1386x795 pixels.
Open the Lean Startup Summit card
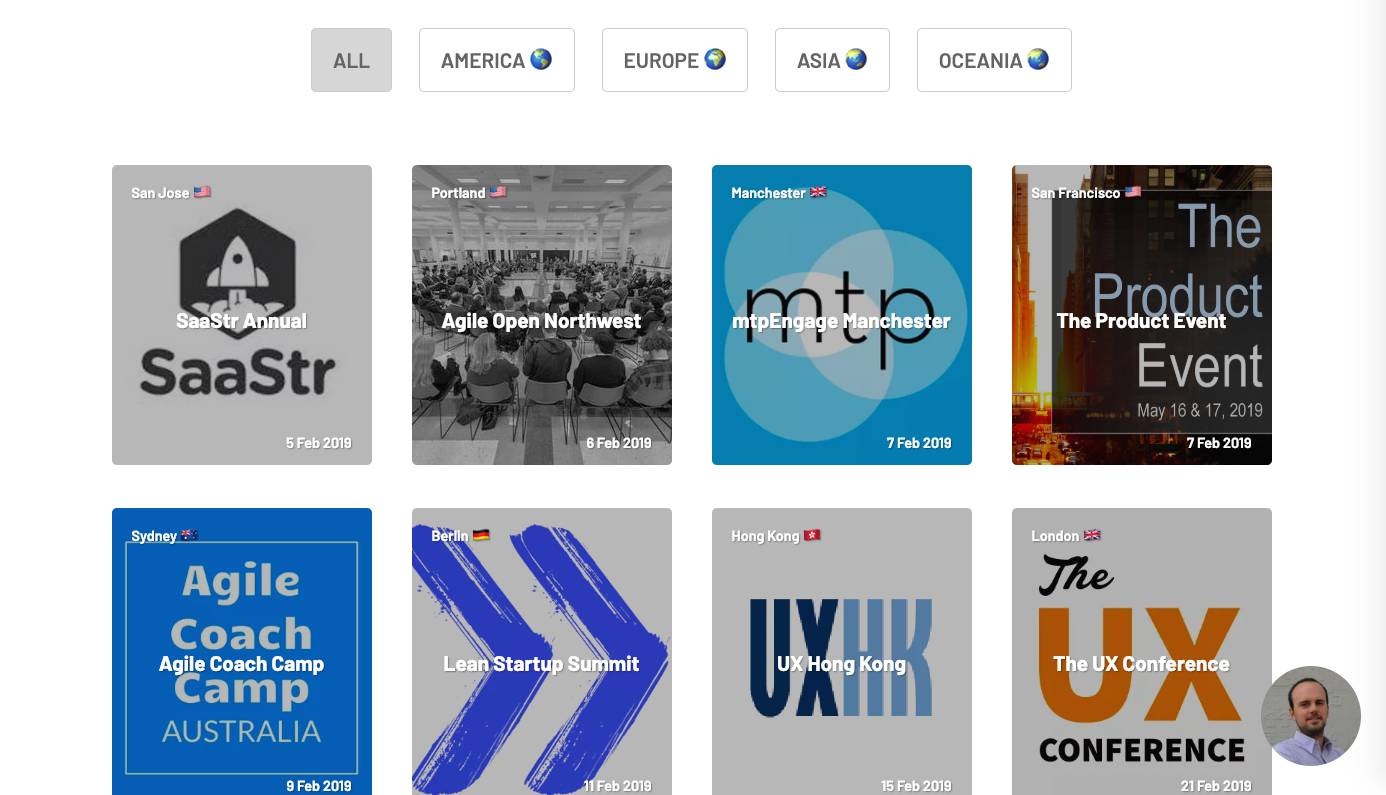coord(542,652)
